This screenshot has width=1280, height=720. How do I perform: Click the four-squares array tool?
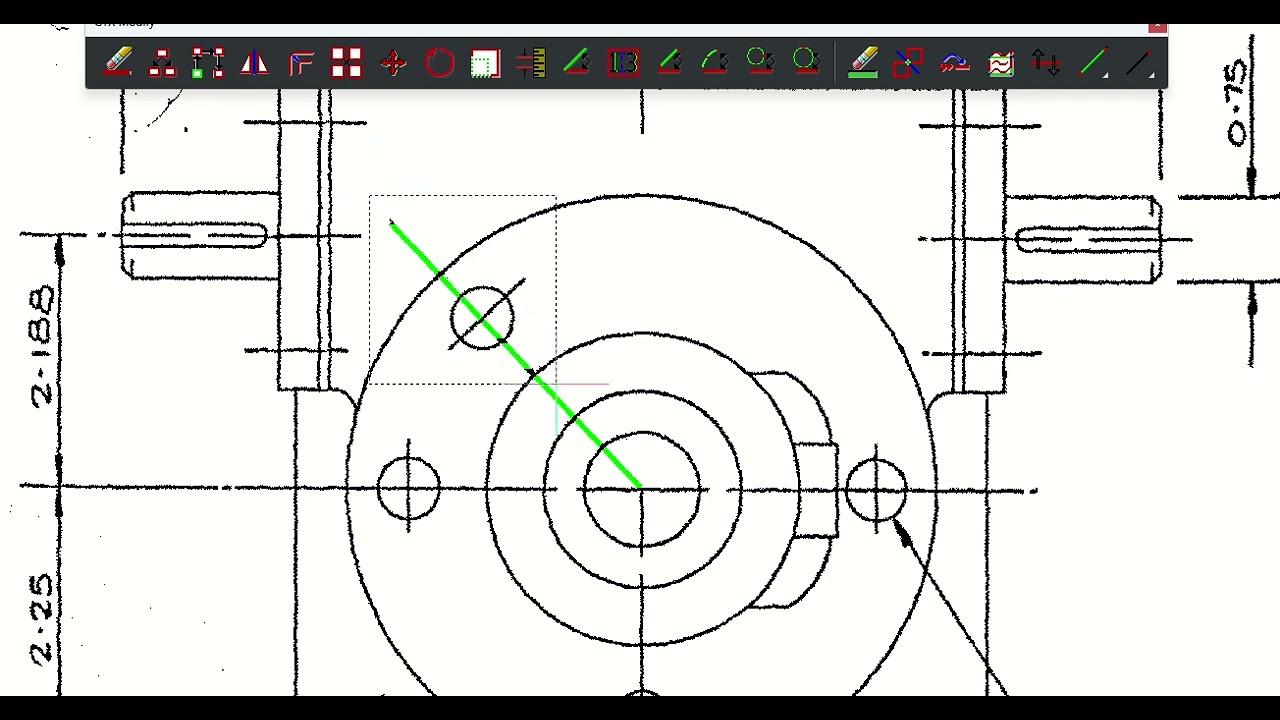(x=346, y=63)
